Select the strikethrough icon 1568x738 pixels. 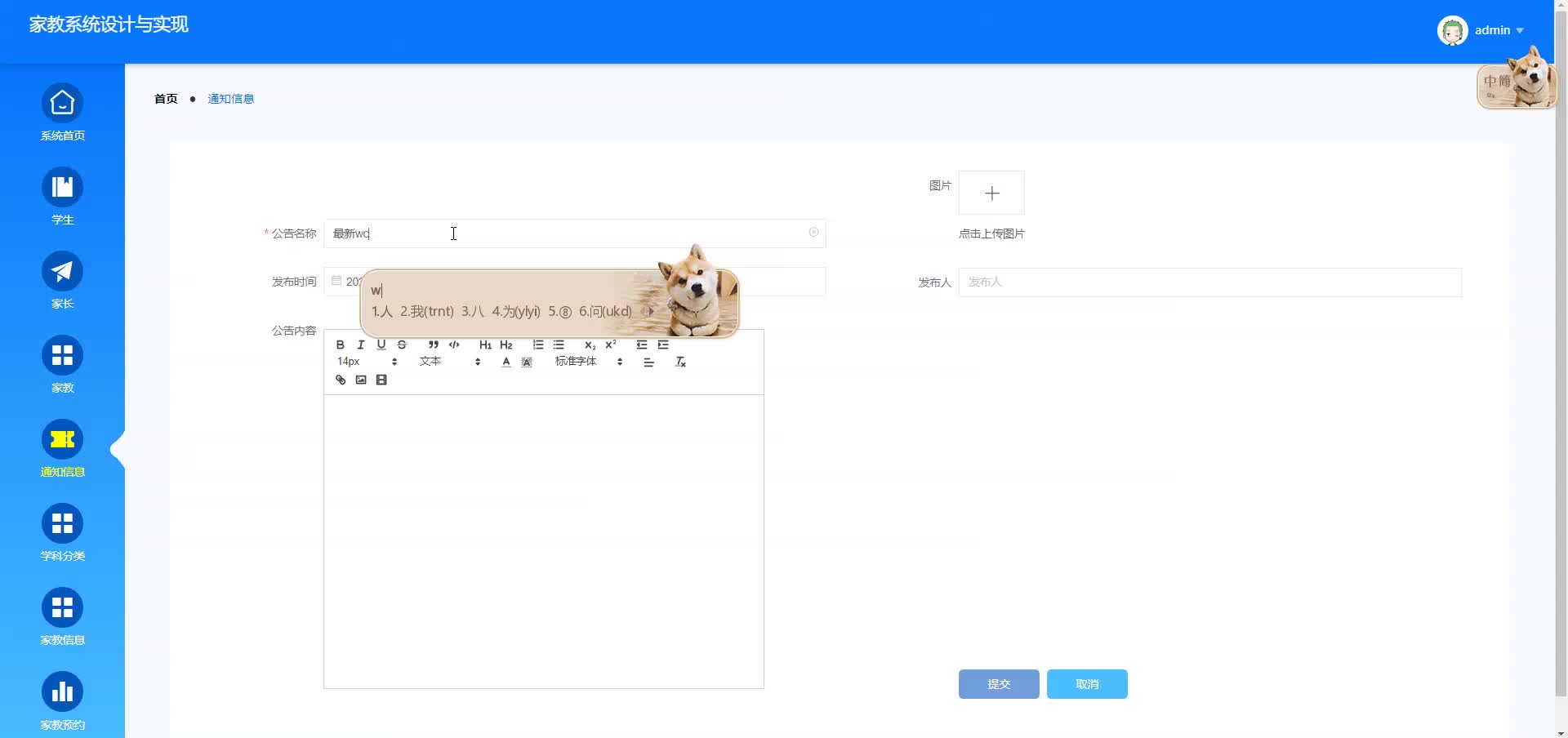400,345
